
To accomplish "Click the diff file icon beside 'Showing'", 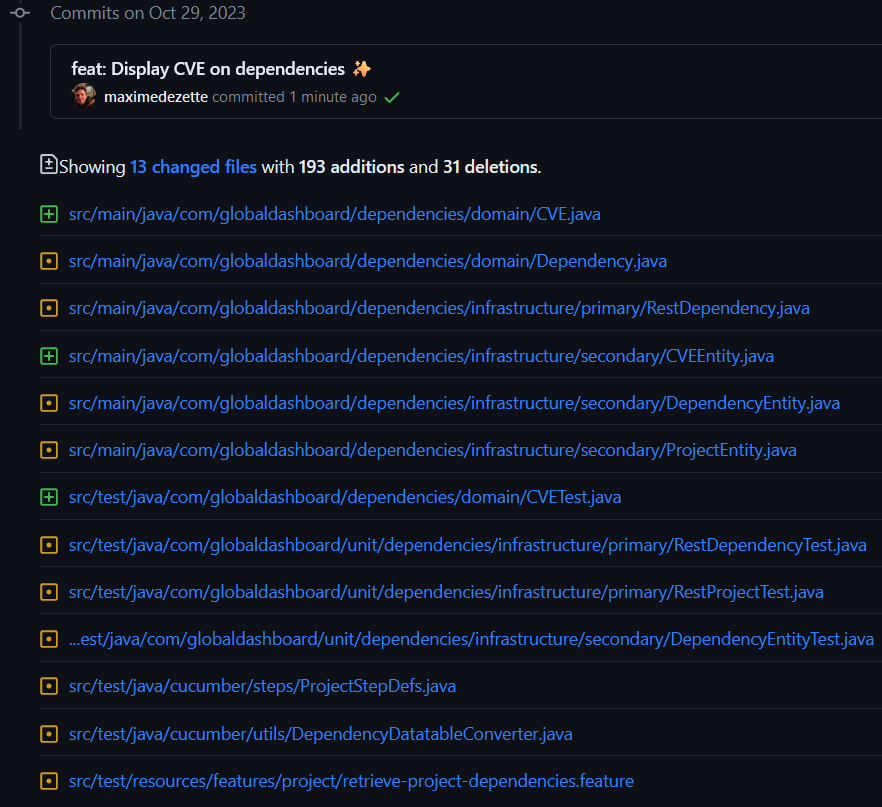I will (x=48, y=164).
